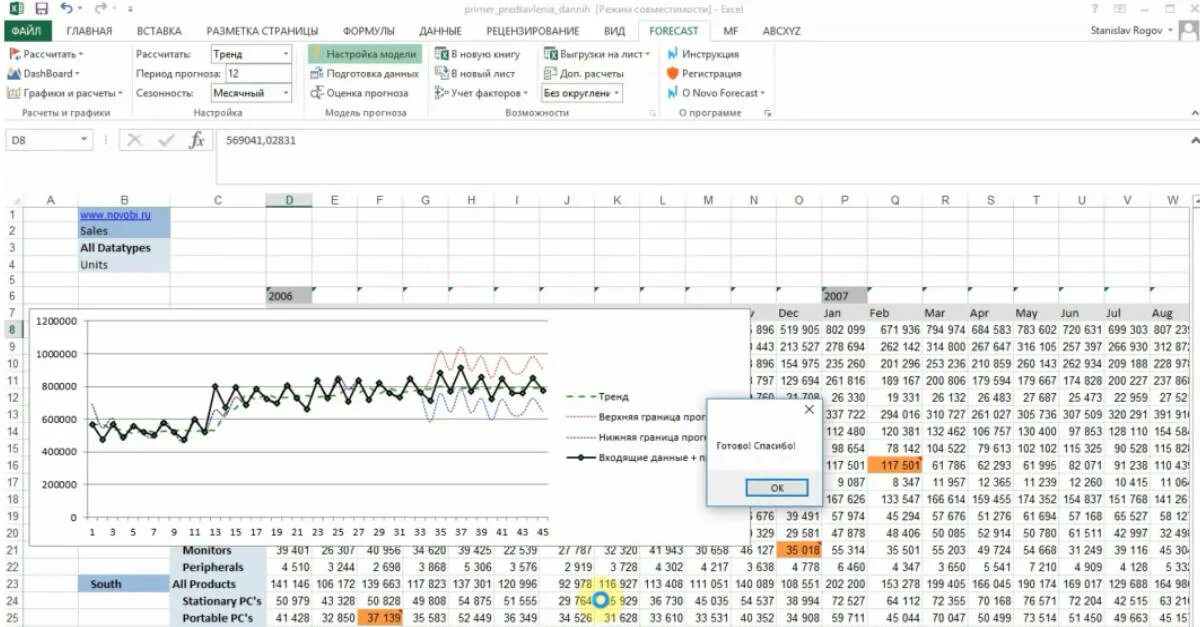Select row 23 header
The width and height of the screenshot is (1200, 627).
pos(13,584)
